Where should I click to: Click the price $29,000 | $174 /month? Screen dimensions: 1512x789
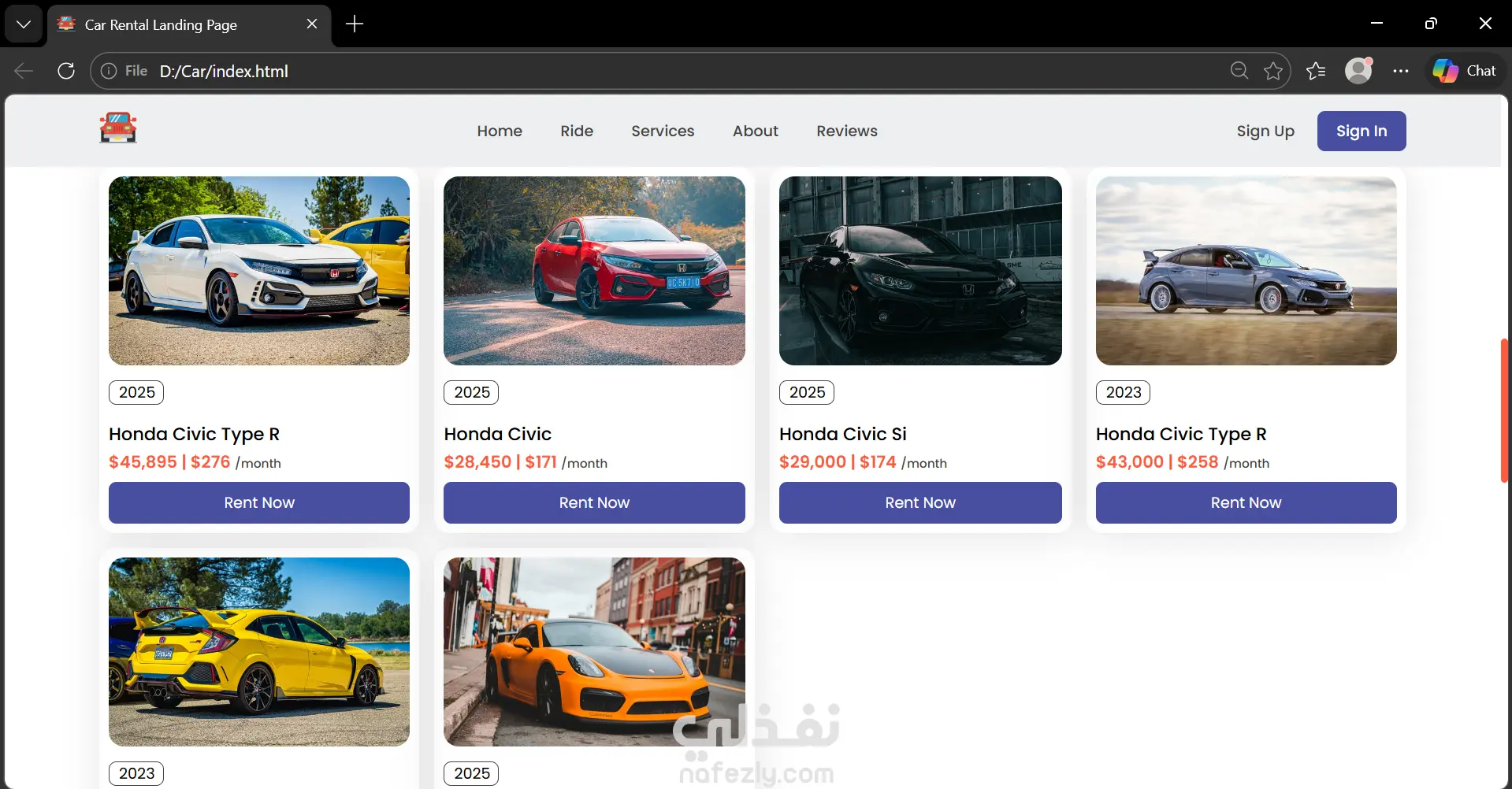tap(863, 462)
